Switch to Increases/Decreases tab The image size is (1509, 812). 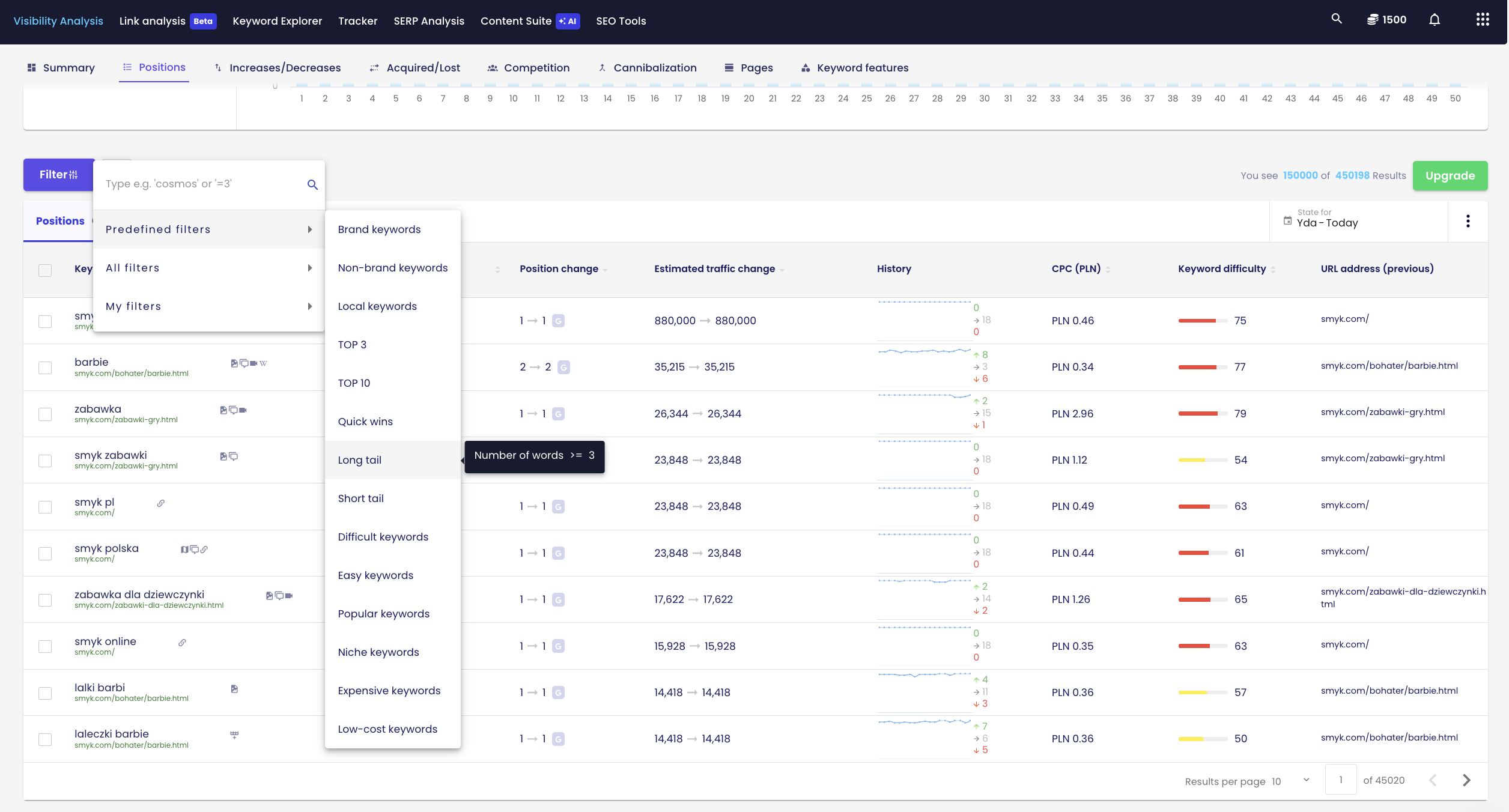coord(278,68)
